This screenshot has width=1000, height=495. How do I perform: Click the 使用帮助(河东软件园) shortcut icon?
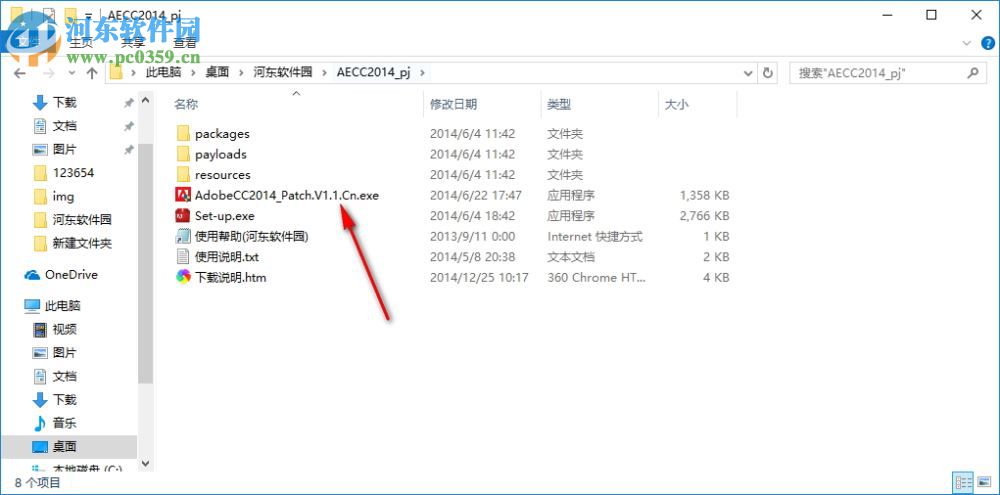click(183, 236)
